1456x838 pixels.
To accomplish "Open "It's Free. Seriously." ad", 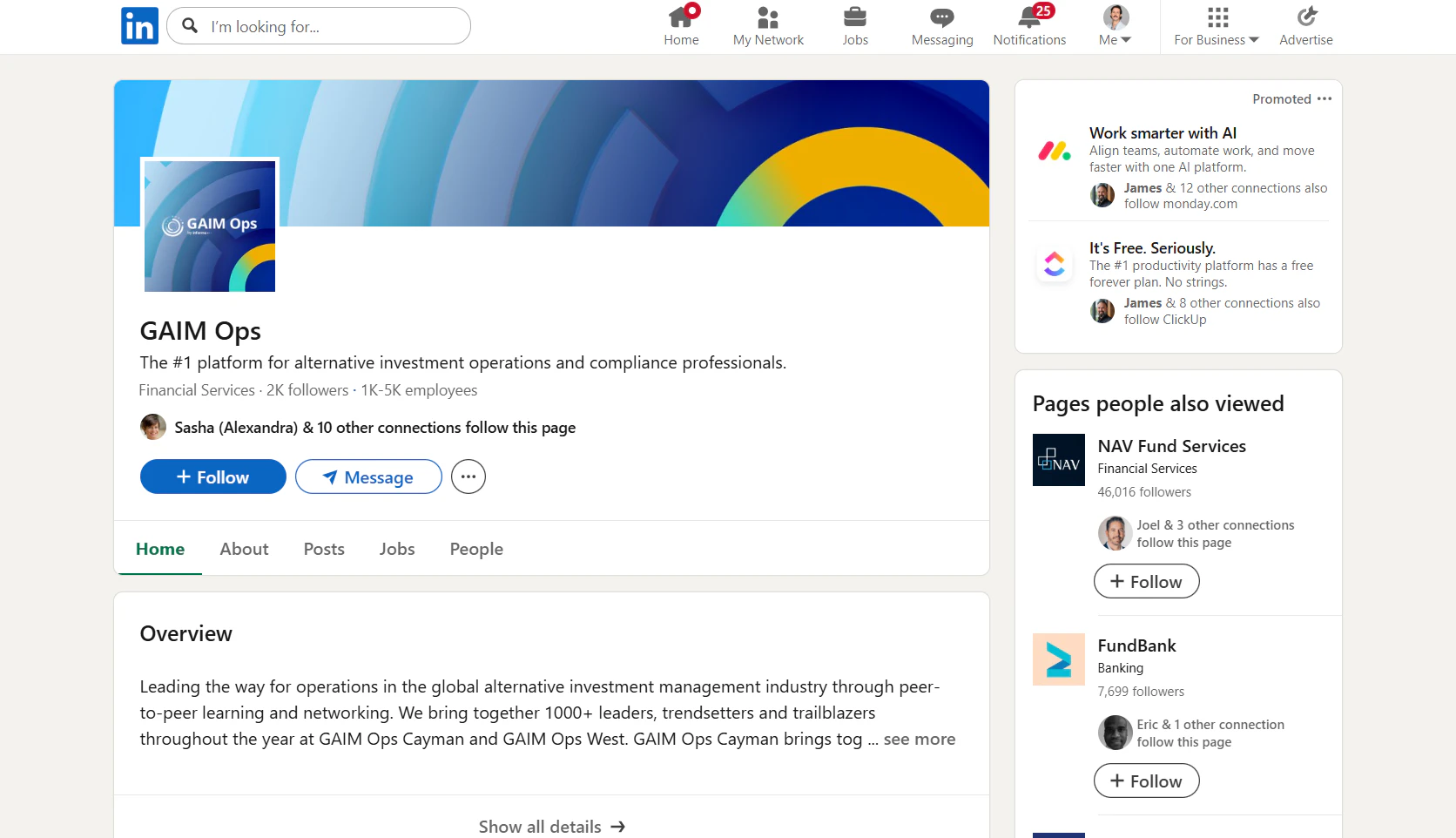I will [x=1152, y=248].
